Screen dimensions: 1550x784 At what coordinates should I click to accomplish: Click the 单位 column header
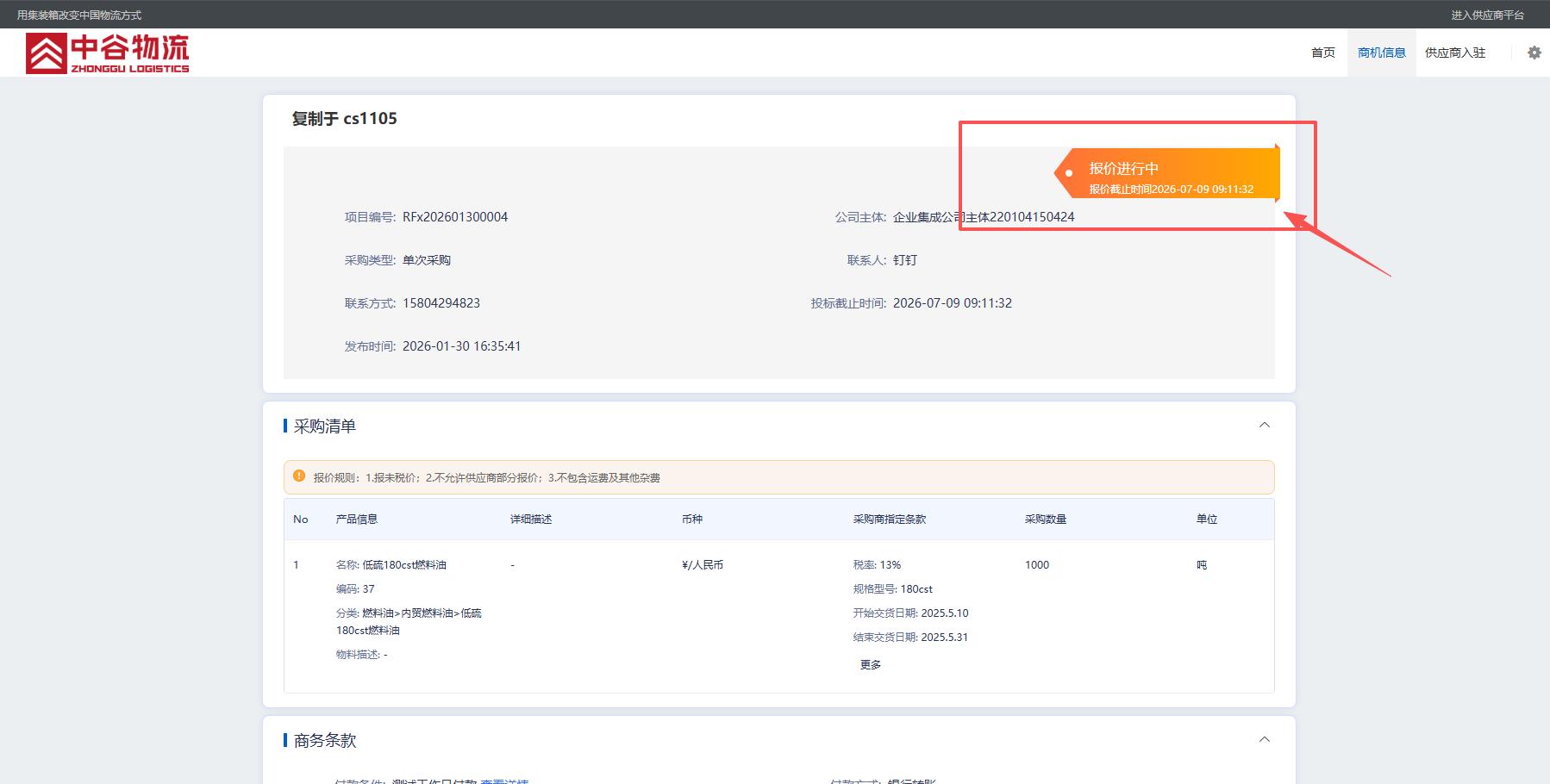1207,519
